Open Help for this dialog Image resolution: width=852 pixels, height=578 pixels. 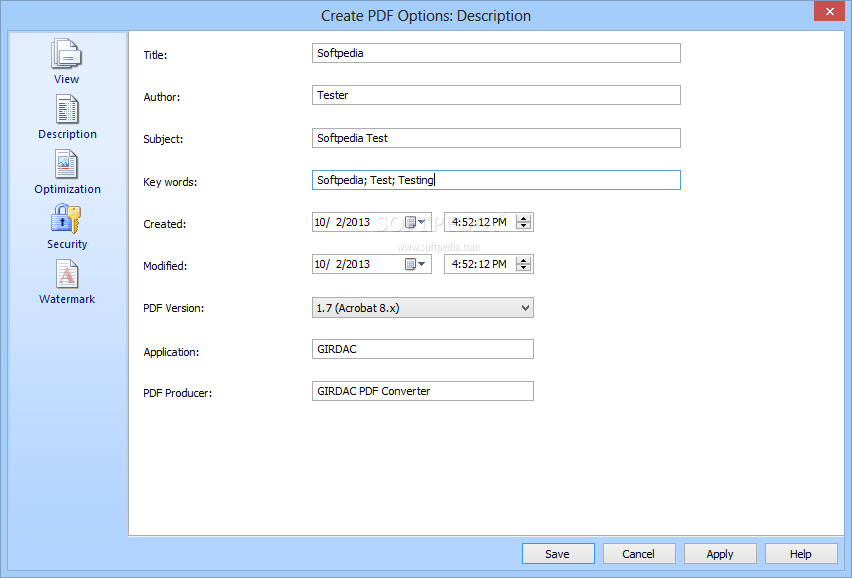click(801, 554)
